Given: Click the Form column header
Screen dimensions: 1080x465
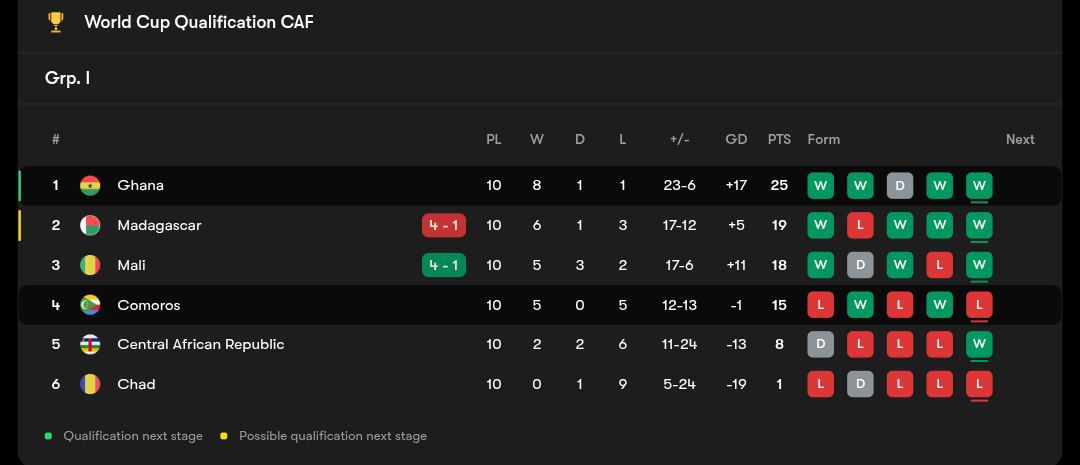Looking at the screenshot, I should 823,139.
